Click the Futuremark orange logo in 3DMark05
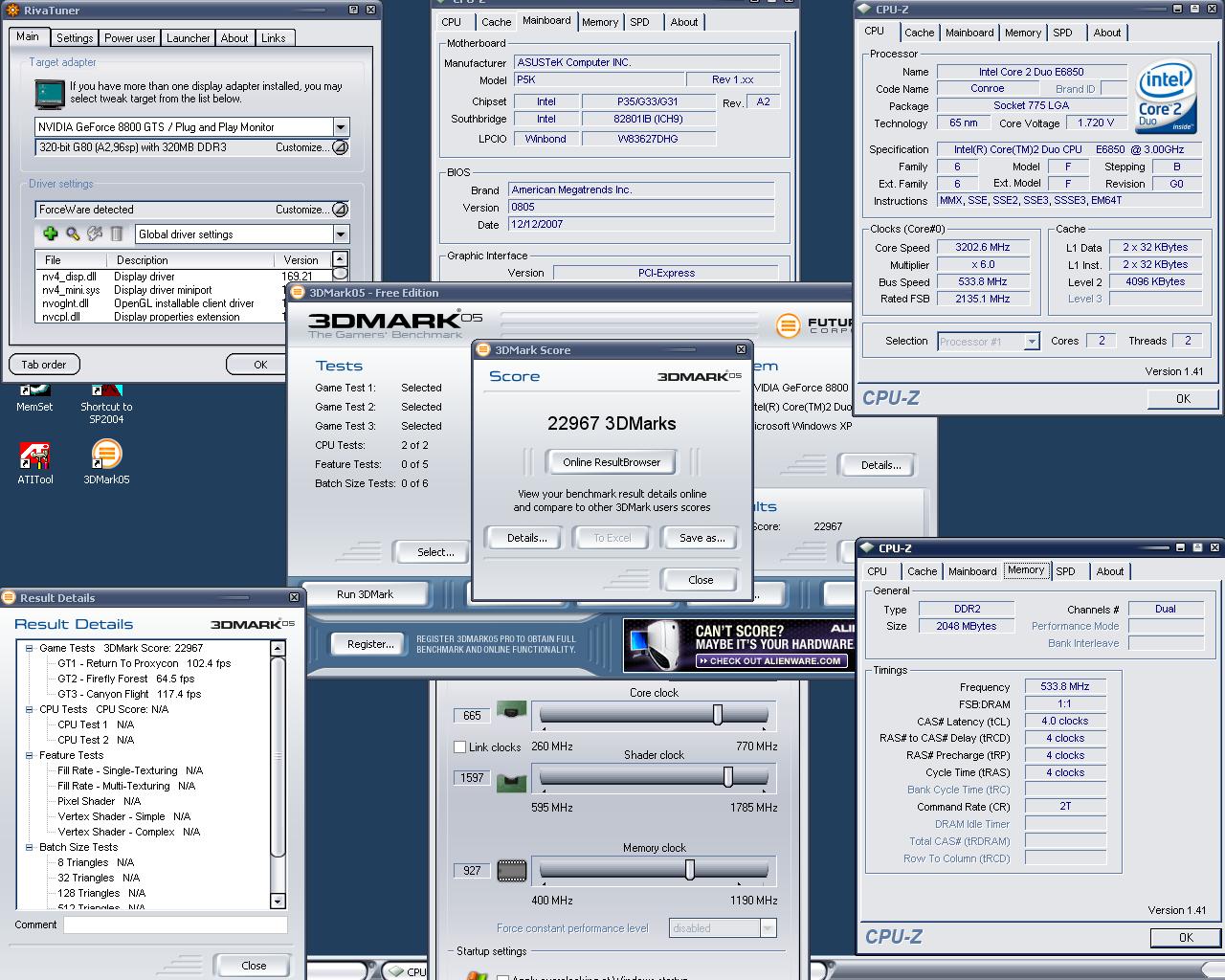Viewport: 1225px width, 980px height. pos(788,325)
